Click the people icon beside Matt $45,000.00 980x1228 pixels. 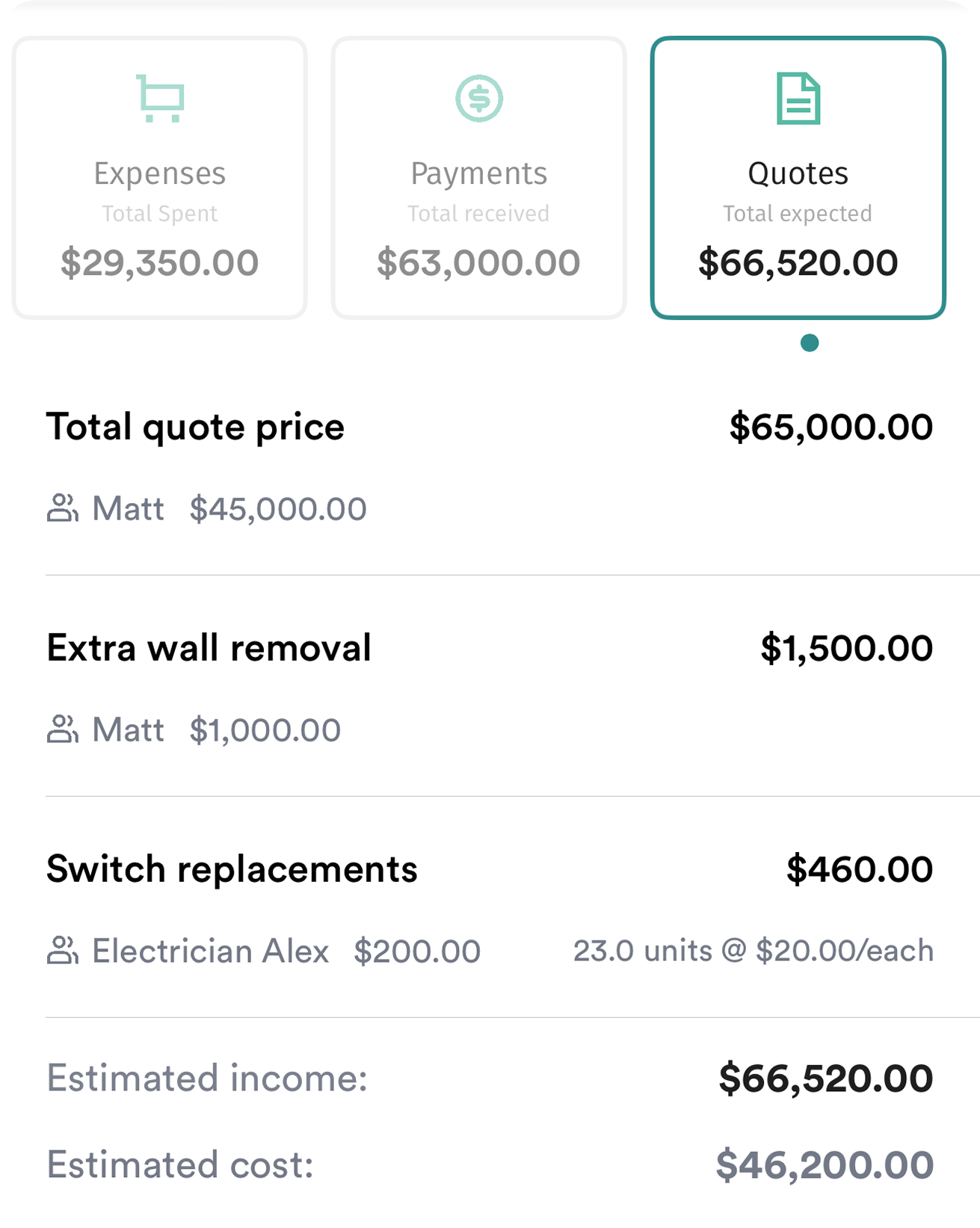tap(63, 509)
